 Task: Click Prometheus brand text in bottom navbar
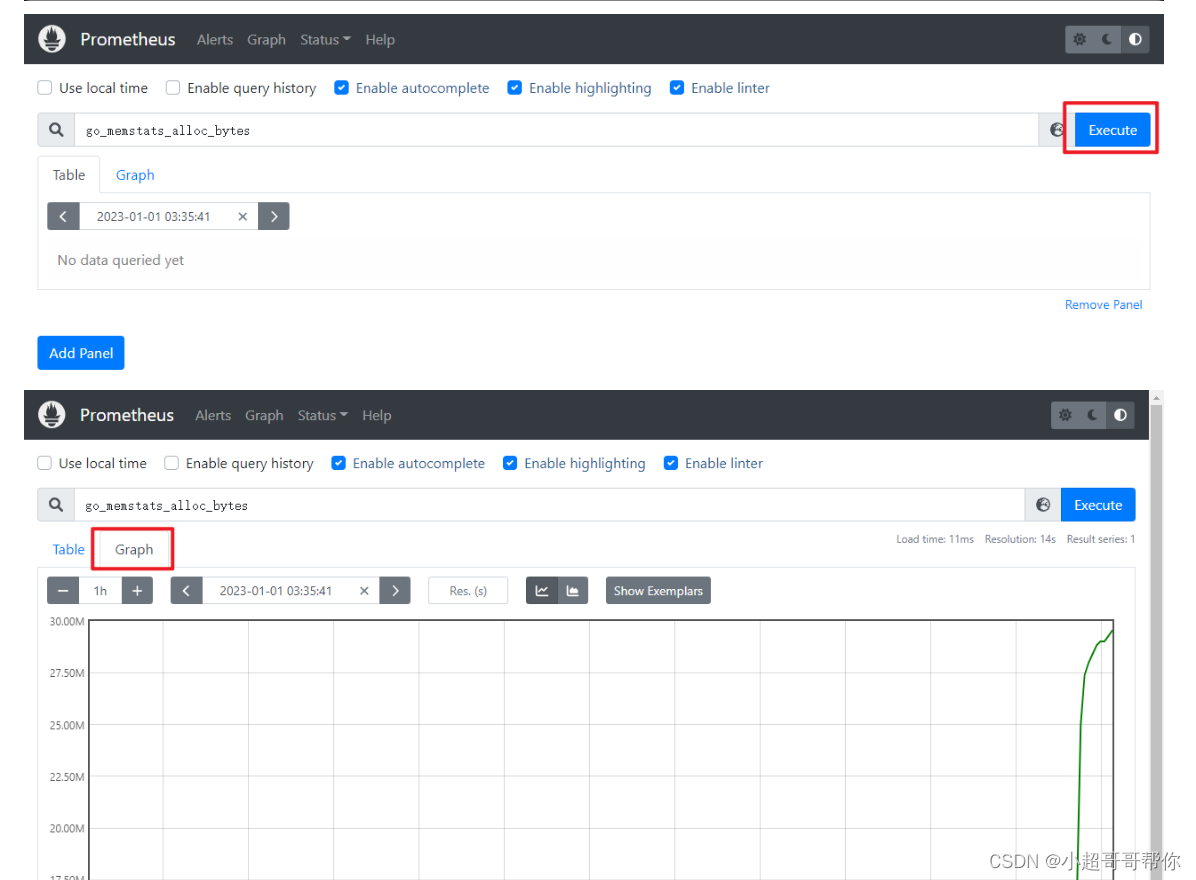[127, 415]
